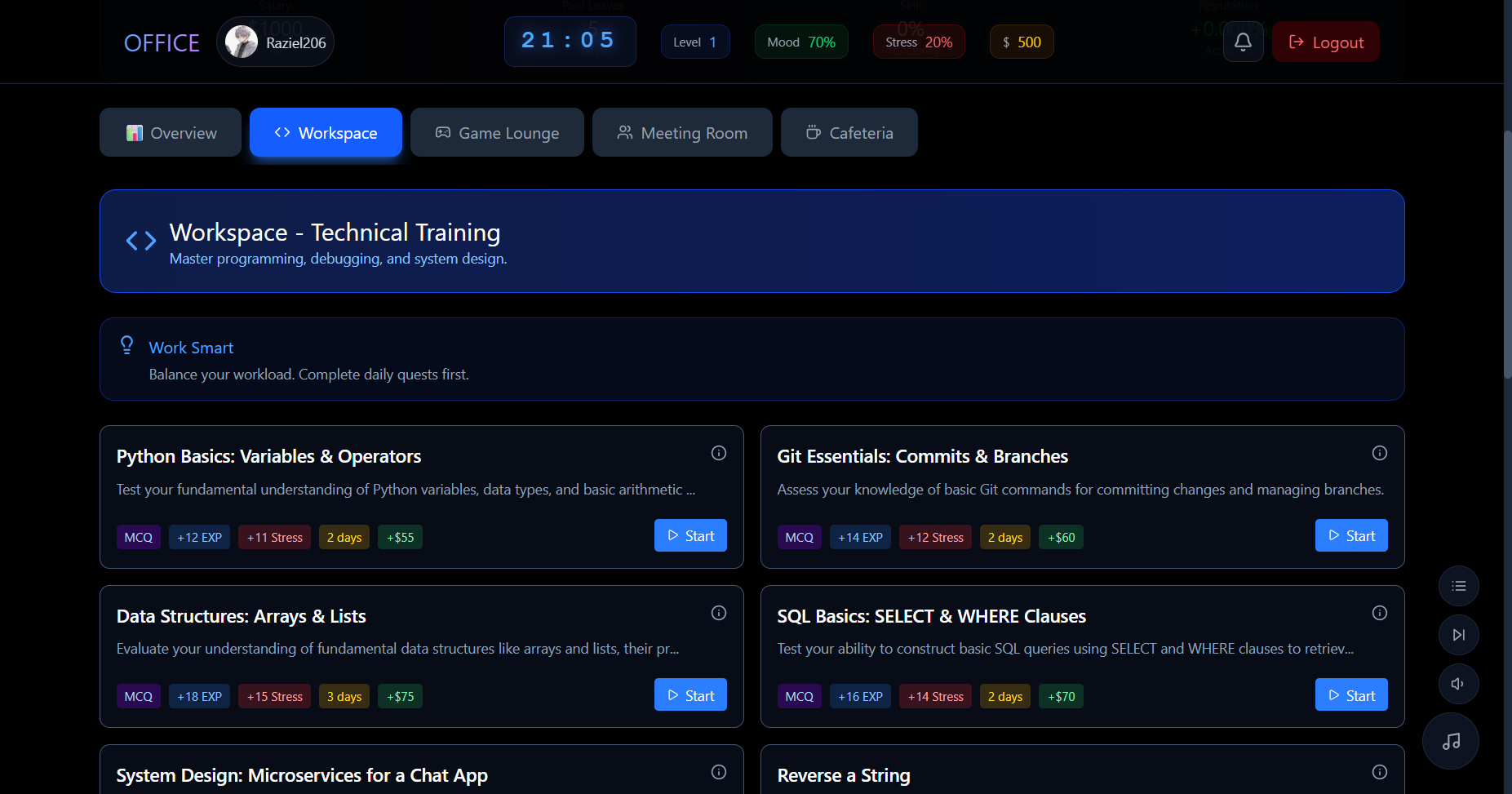Click the +12 EXP tag

200,537
